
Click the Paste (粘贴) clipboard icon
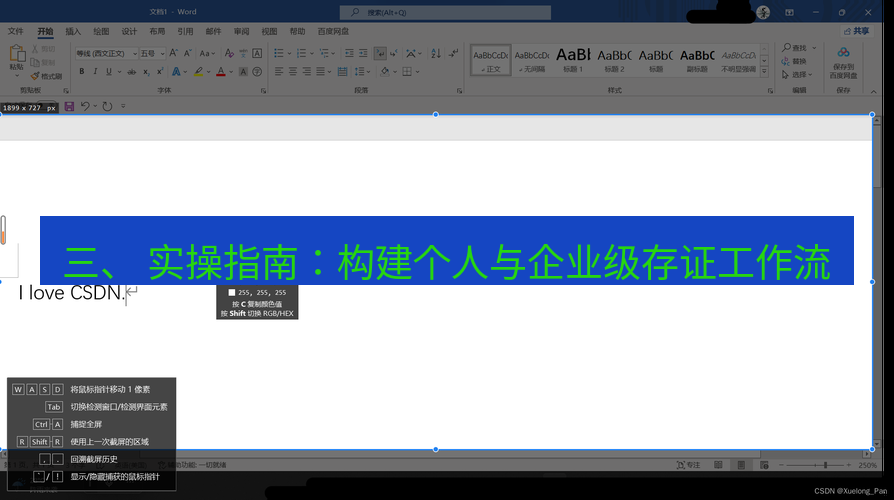[x=17, y=54]
